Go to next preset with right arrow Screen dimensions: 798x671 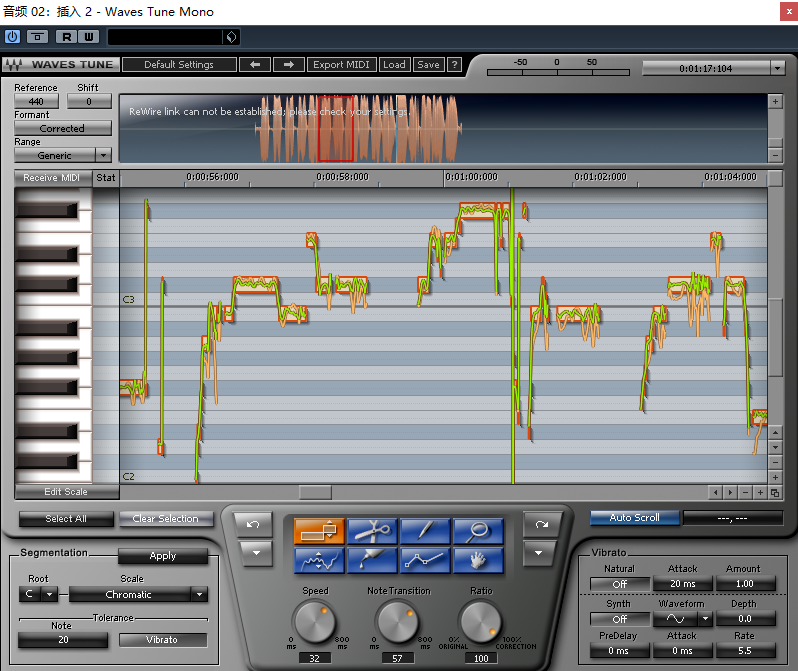tap(289, 65)
